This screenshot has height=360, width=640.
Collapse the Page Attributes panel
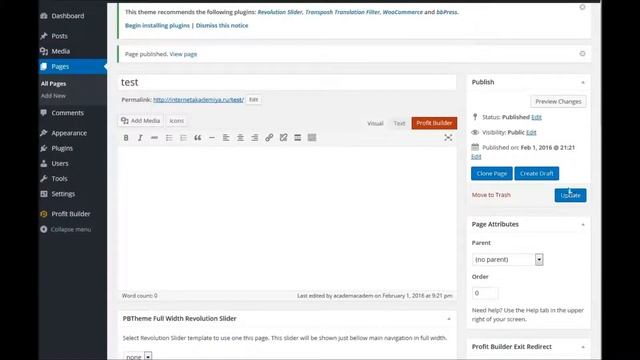pos(583,224)
